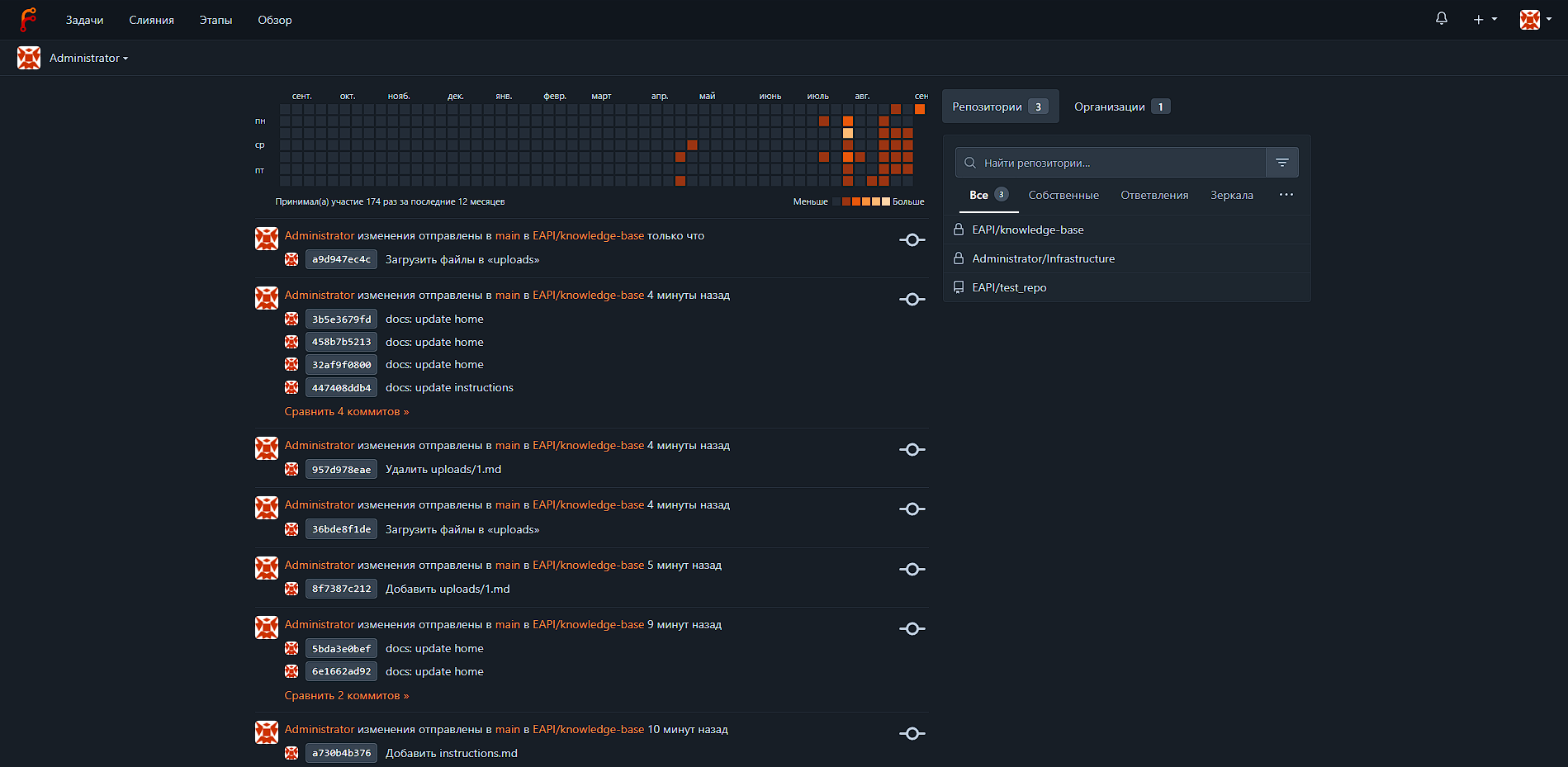This screenshot has height=767, width=1568.
Task: Open the Сравнить 4 коммитов link
Action: point(347,411)
